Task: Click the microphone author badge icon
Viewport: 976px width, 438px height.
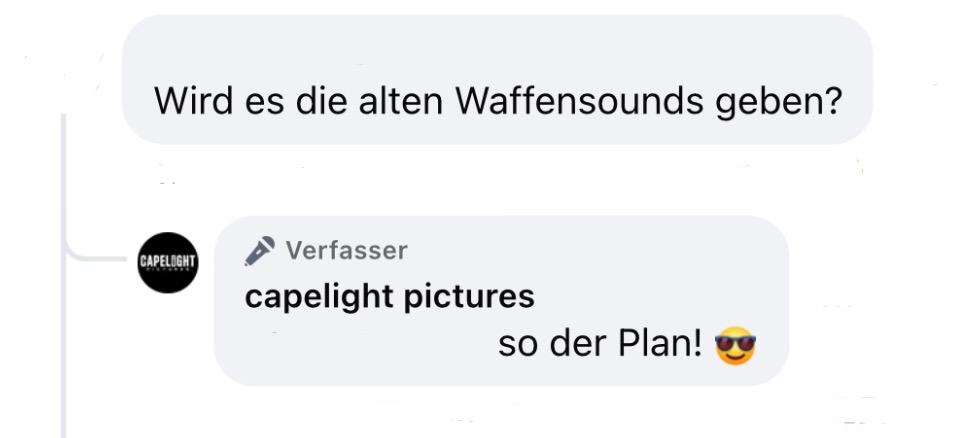Action: coord(260,251)
